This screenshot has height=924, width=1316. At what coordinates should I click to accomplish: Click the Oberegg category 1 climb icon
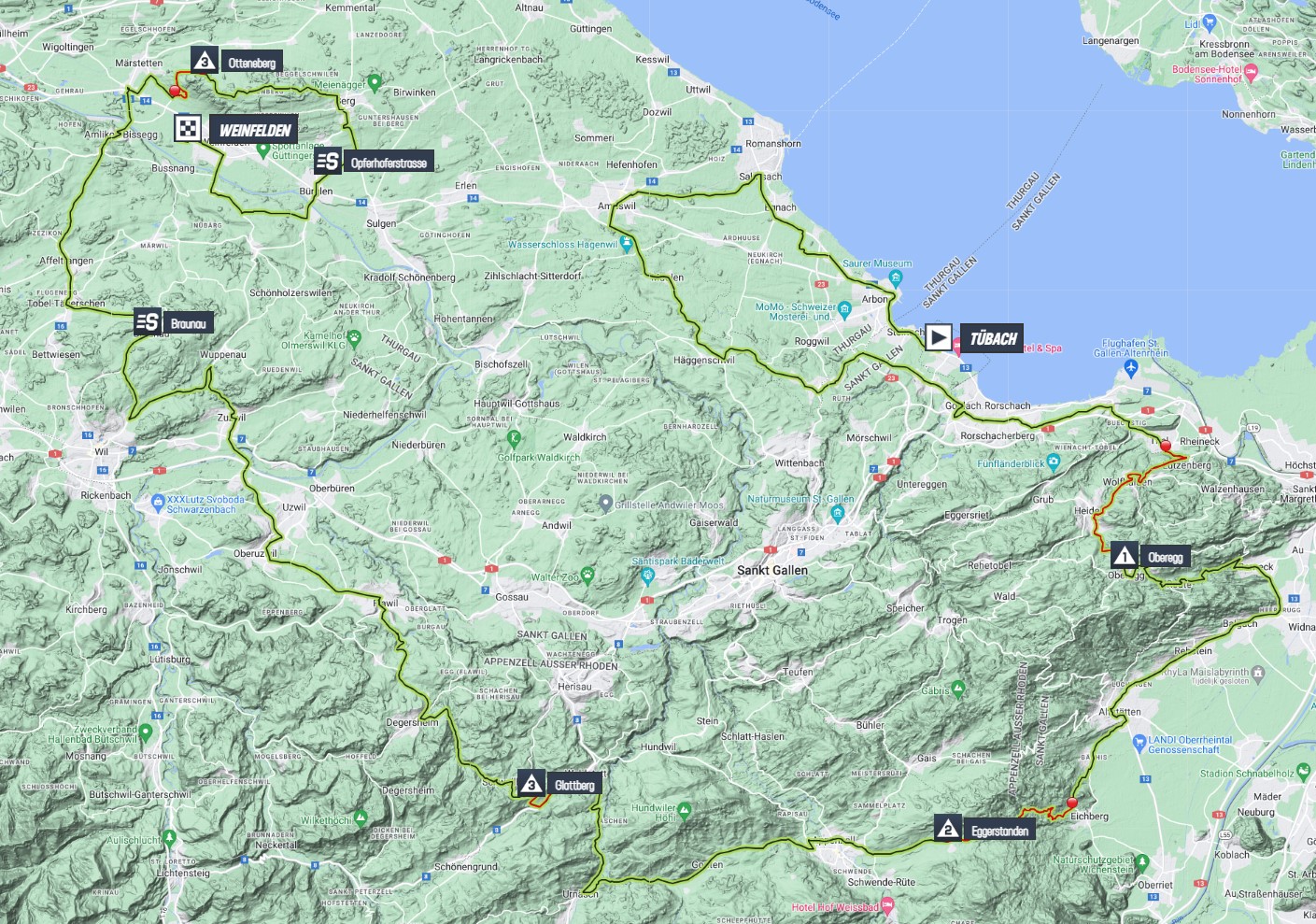point(1125,557)
